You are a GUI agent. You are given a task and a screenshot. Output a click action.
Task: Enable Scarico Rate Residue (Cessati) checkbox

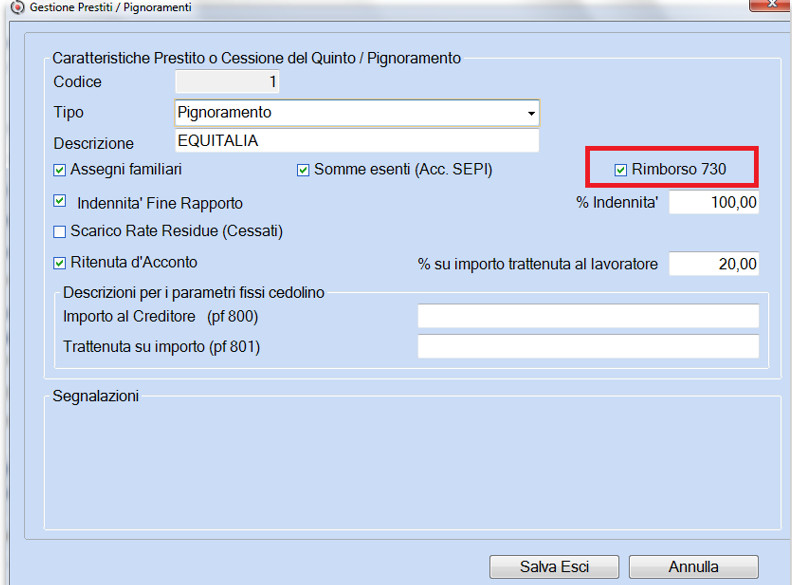point(60,232)
